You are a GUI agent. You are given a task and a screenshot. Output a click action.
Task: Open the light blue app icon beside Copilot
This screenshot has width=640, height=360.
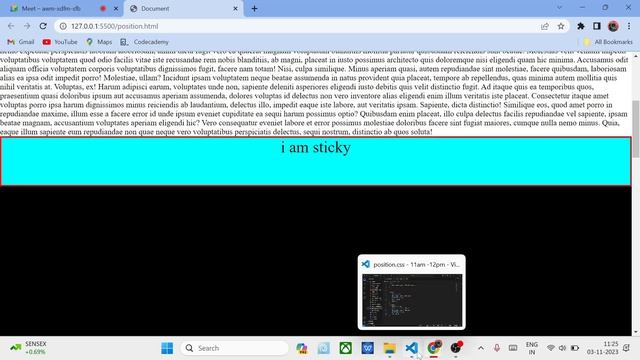tap(324, 348)
